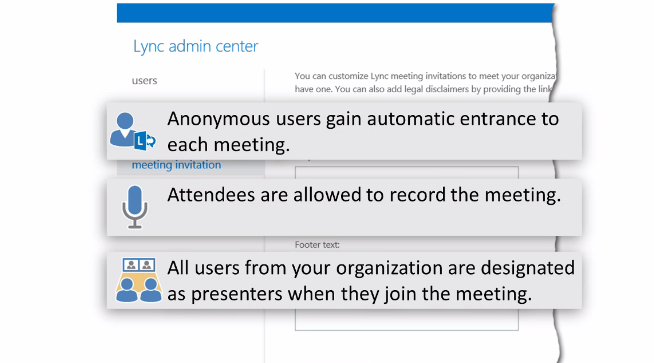This screenshot has height=363, width=654.
Task: Click the microphone icon on recording banner
Action: (135, 207)
